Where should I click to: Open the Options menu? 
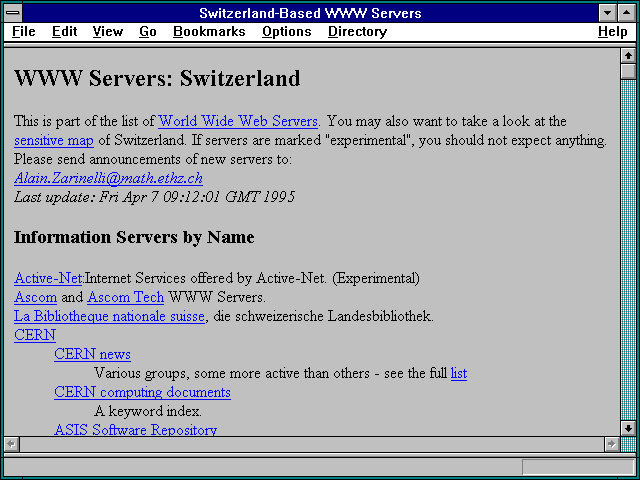pos(287,31)
